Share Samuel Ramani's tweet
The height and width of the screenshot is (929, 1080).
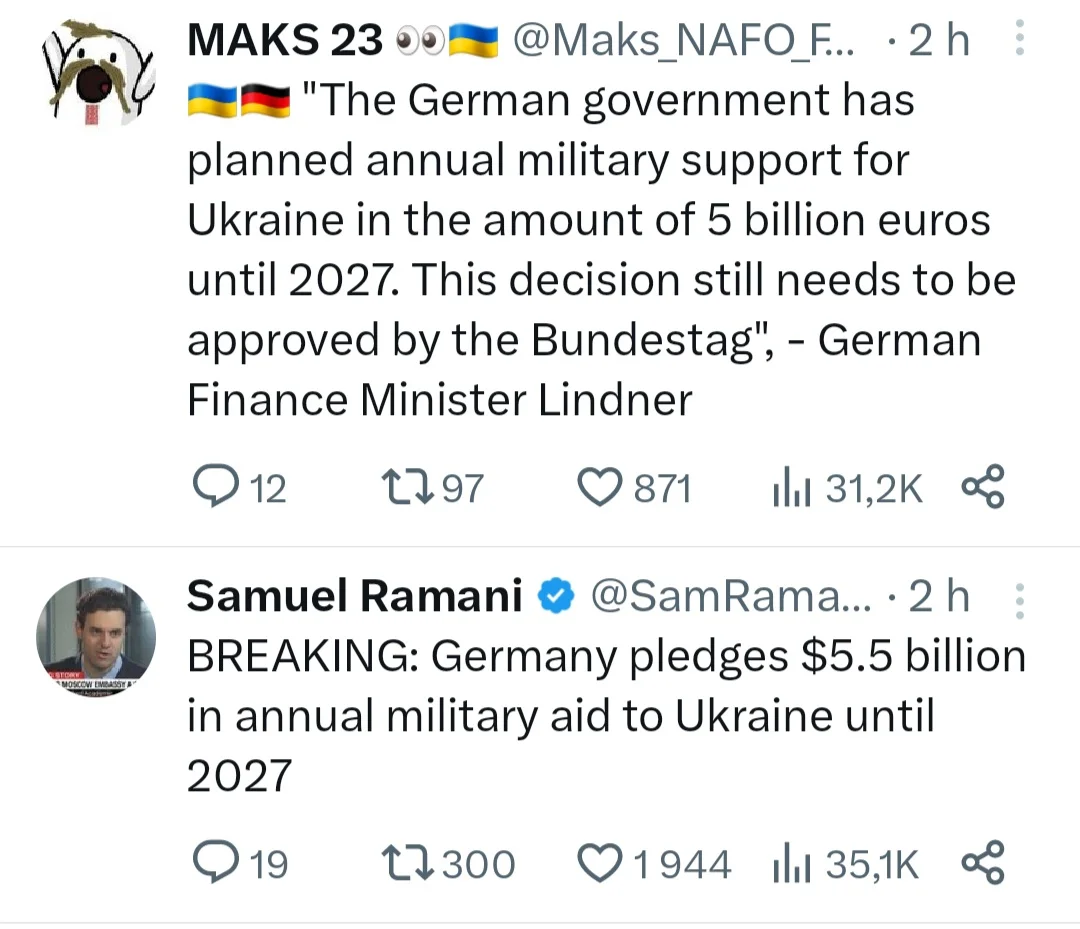[x=981, y=864]
